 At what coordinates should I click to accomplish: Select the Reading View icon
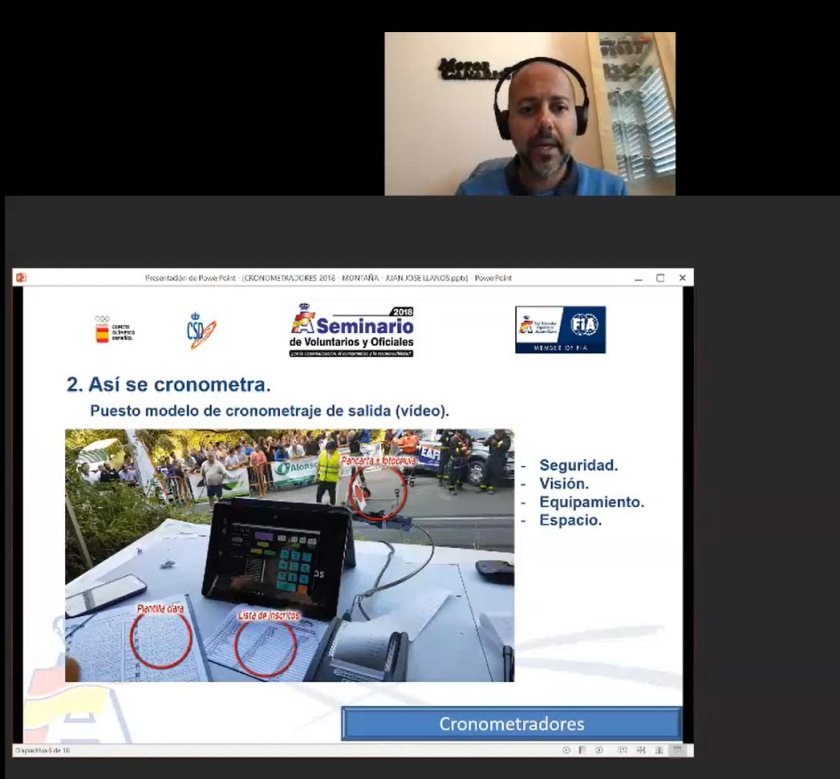coord(659,749)
